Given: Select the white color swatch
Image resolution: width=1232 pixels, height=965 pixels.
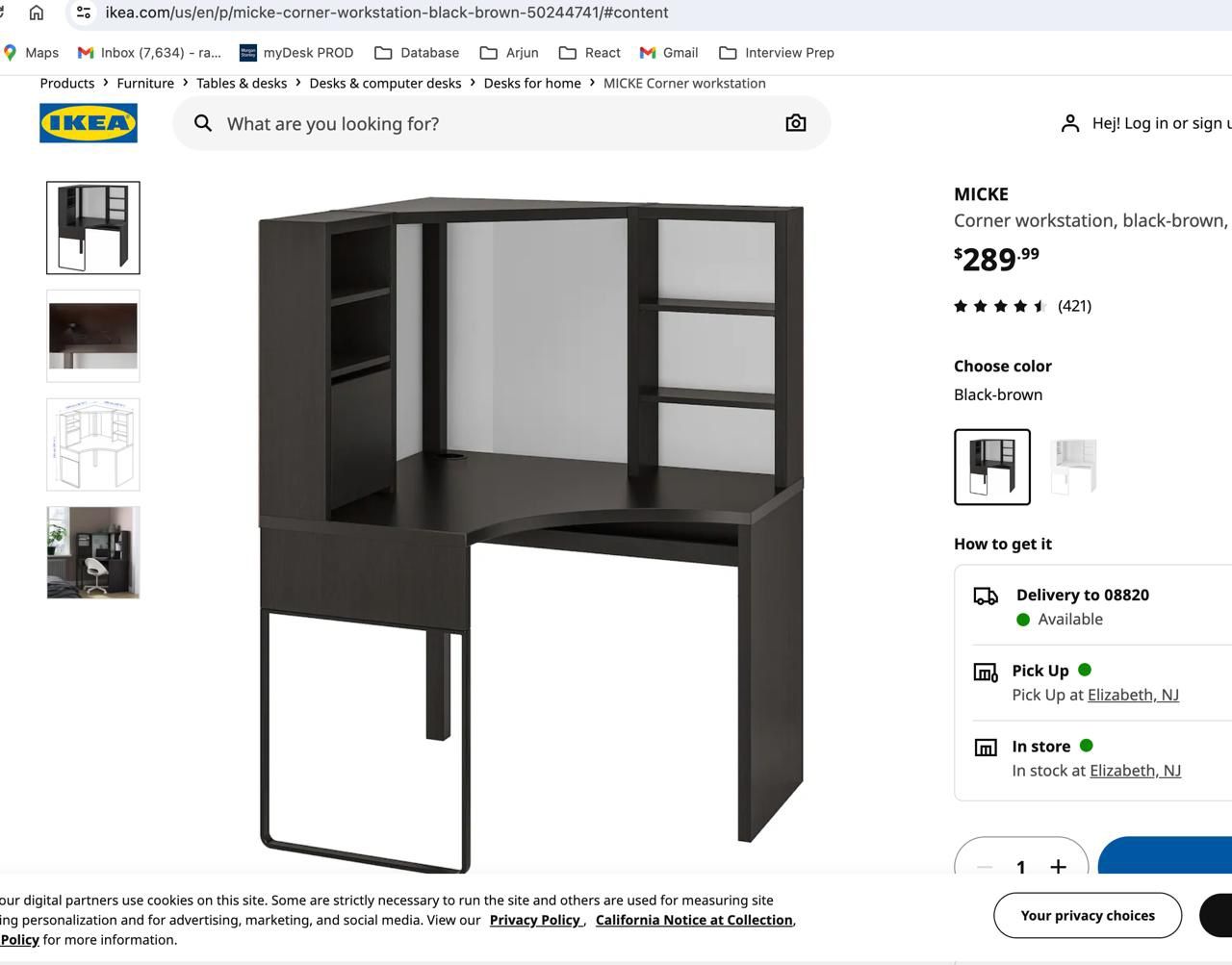Looking at the screenshot, I should (x=1073, y=467).
